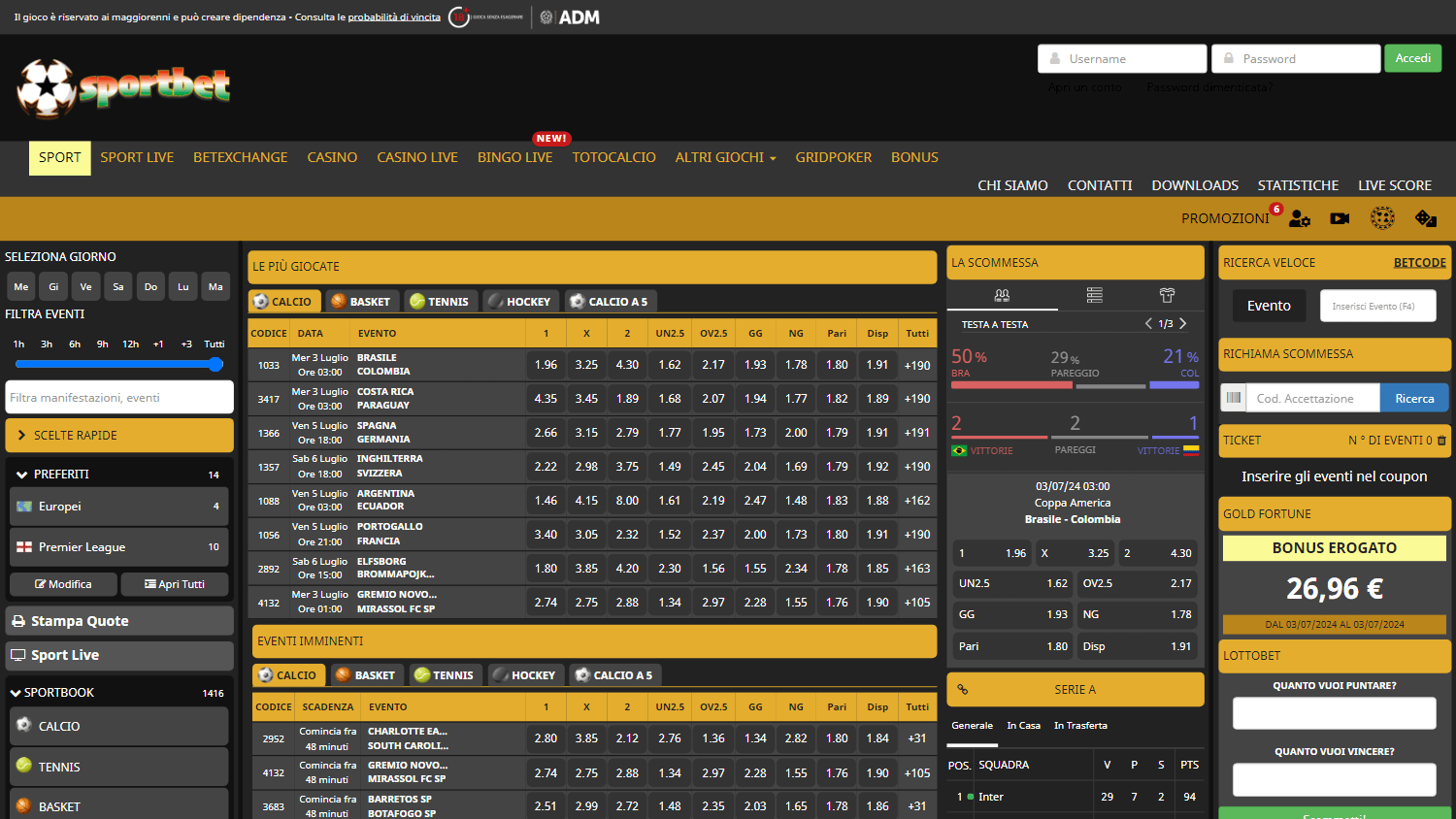Open Calcio in Sportbook list
This screenshot has width=1456, height=819.
(x=119, y=726)
